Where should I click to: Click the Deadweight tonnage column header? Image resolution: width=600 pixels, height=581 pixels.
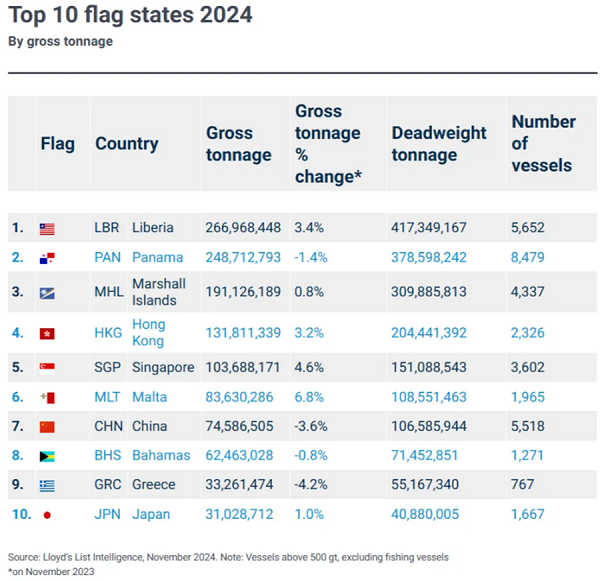(x=438, y=144)
